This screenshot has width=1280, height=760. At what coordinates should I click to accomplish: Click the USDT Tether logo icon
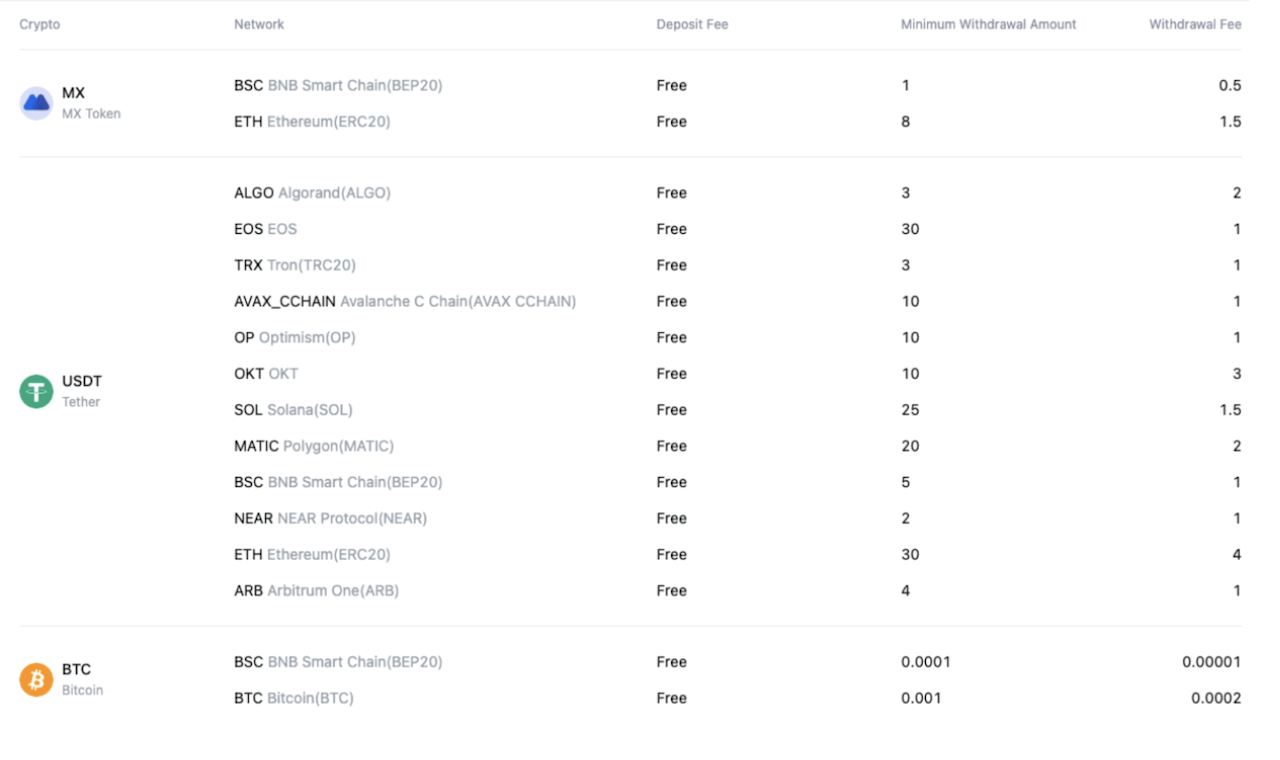coord(36,391)
